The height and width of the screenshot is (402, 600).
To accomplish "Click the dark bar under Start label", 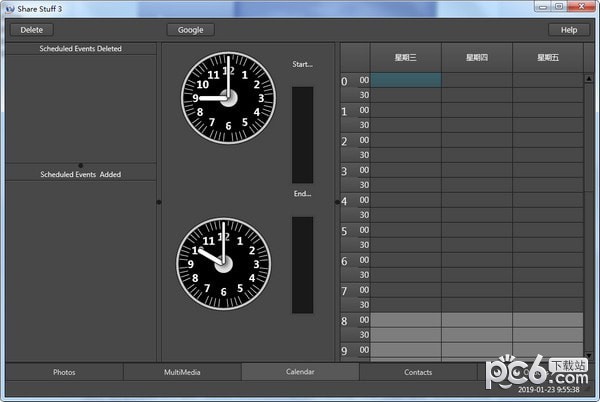I will point(302,134).
